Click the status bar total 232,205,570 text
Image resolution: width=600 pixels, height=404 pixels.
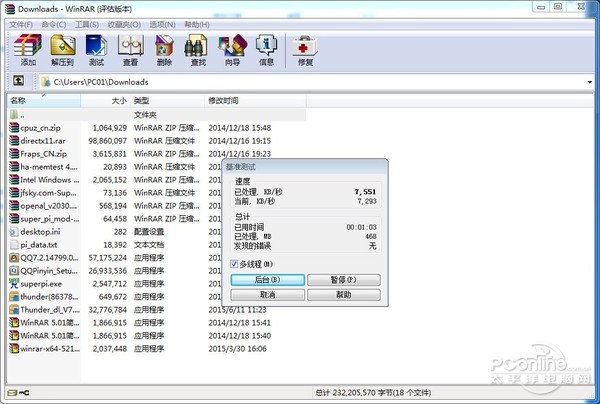click(x=373, y=393)
